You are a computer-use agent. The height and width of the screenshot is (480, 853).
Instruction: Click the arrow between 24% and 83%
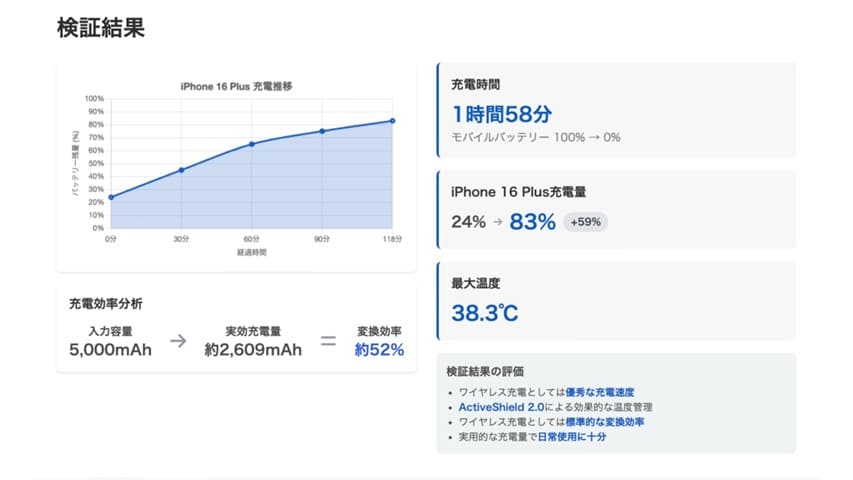pos(497,222)
